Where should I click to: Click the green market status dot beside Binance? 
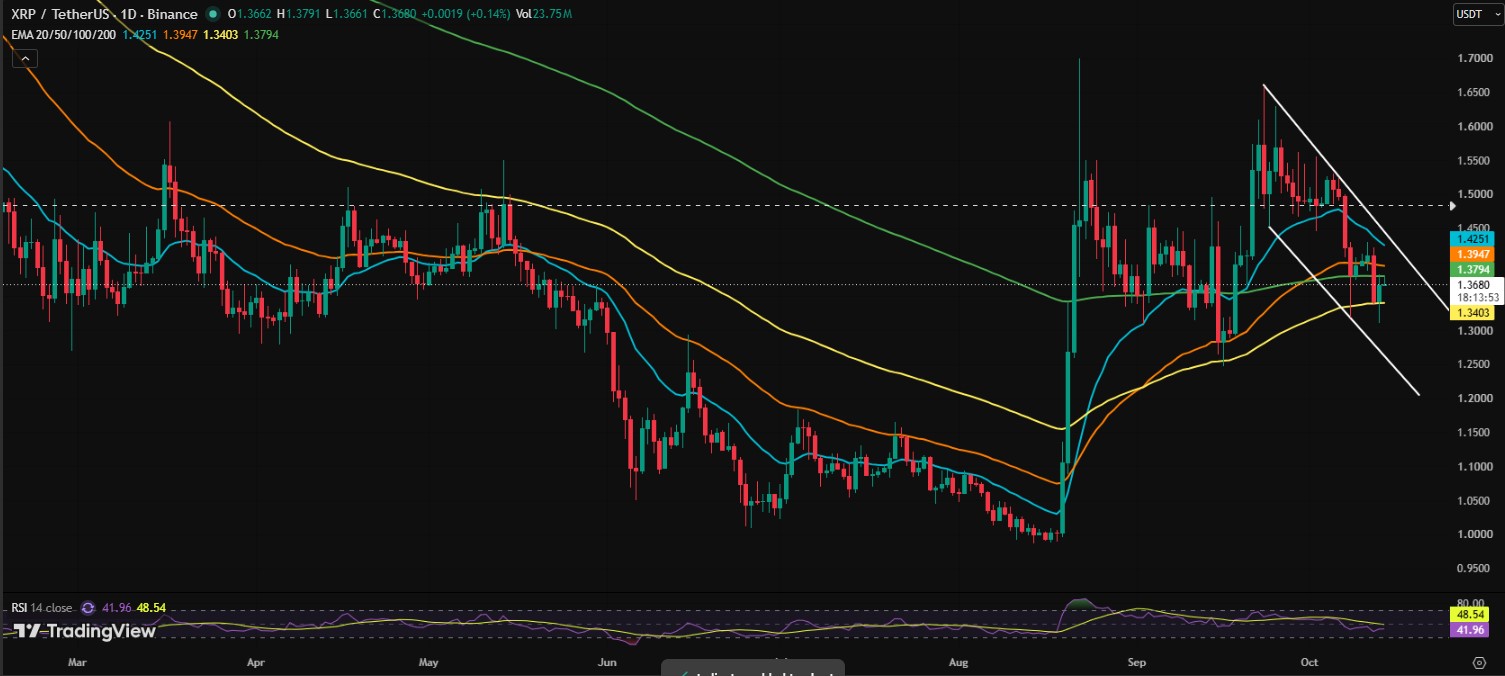coord(212,15)
